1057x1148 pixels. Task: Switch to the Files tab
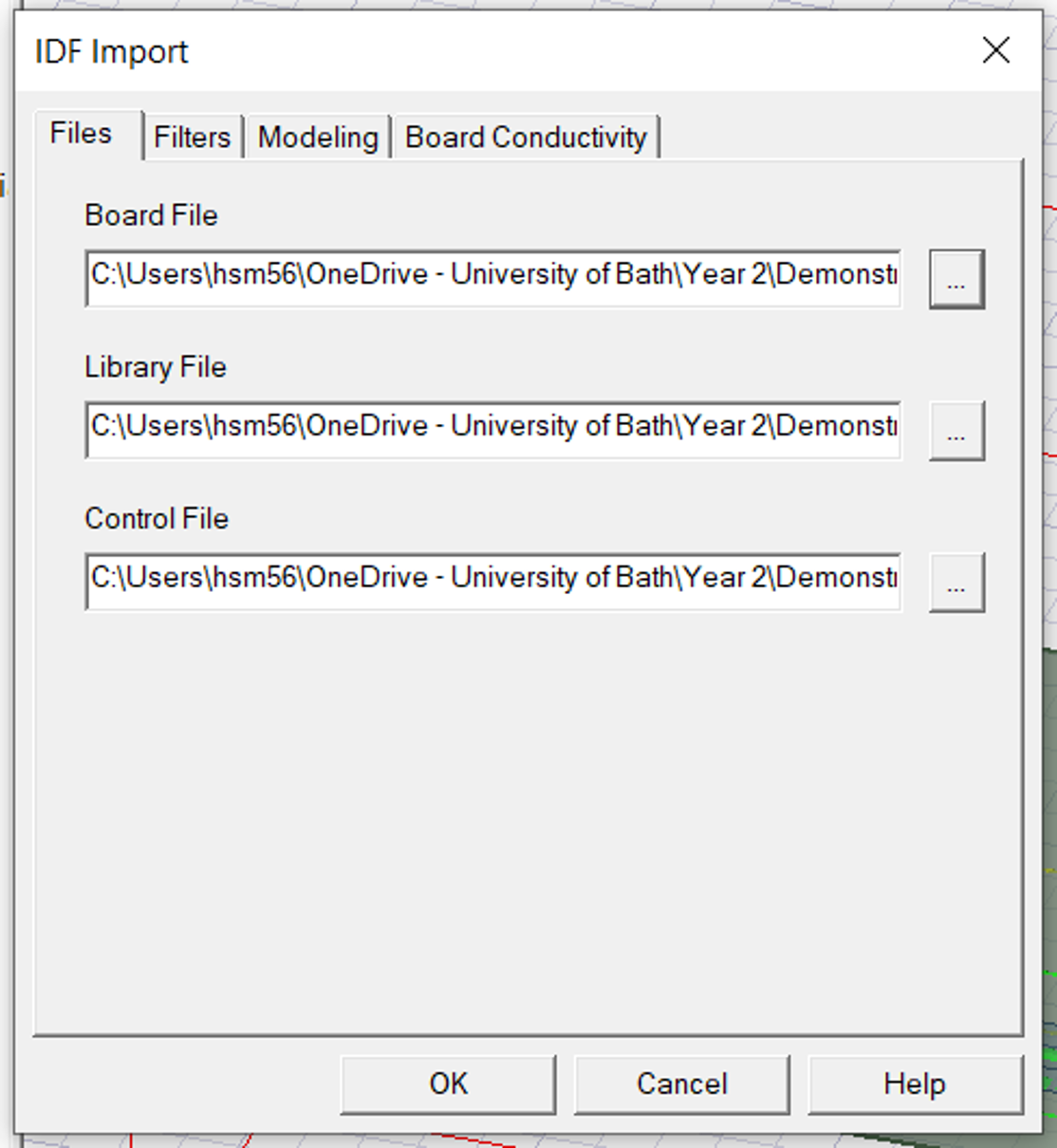(82, 134)
